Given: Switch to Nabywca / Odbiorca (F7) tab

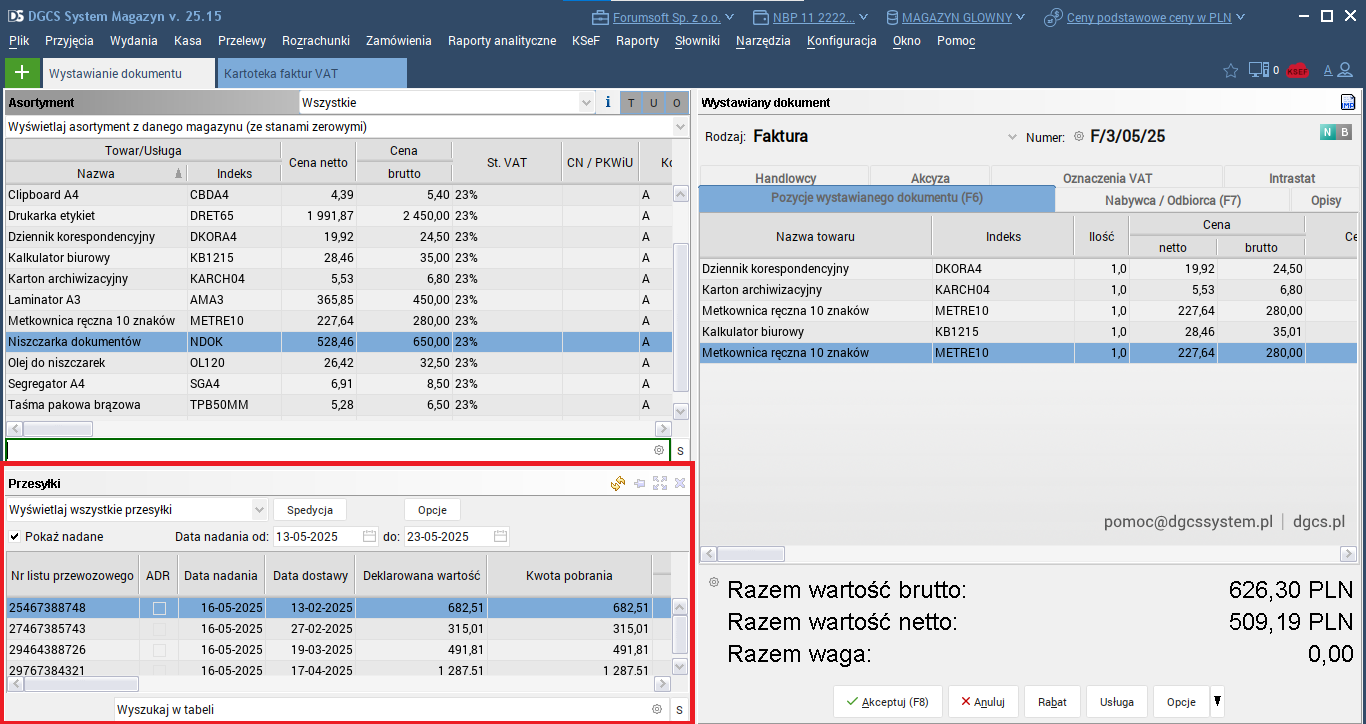Looking at the screenshot, I should point(1172,200).
